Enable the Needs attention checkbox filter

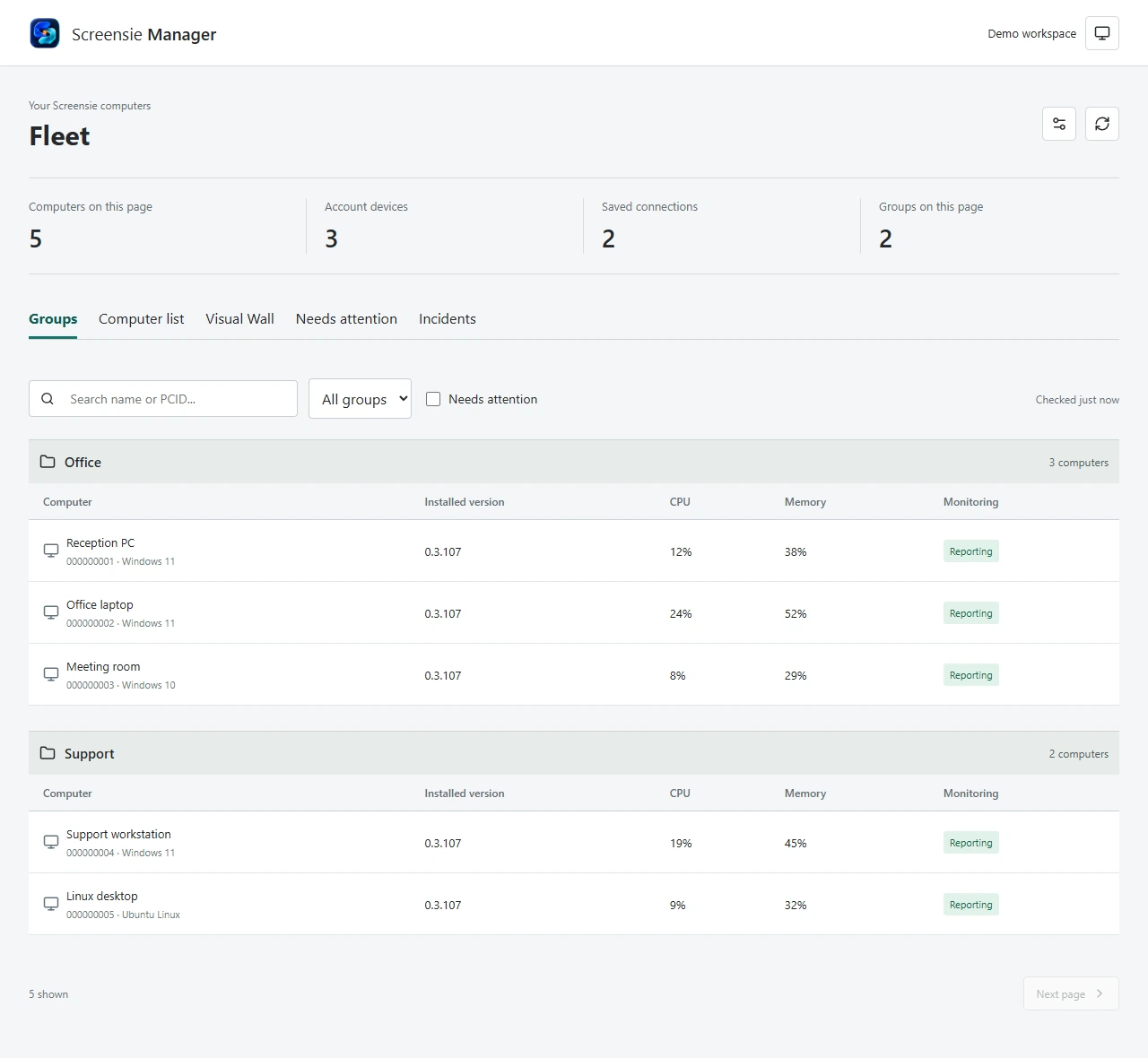click(433, 399)
